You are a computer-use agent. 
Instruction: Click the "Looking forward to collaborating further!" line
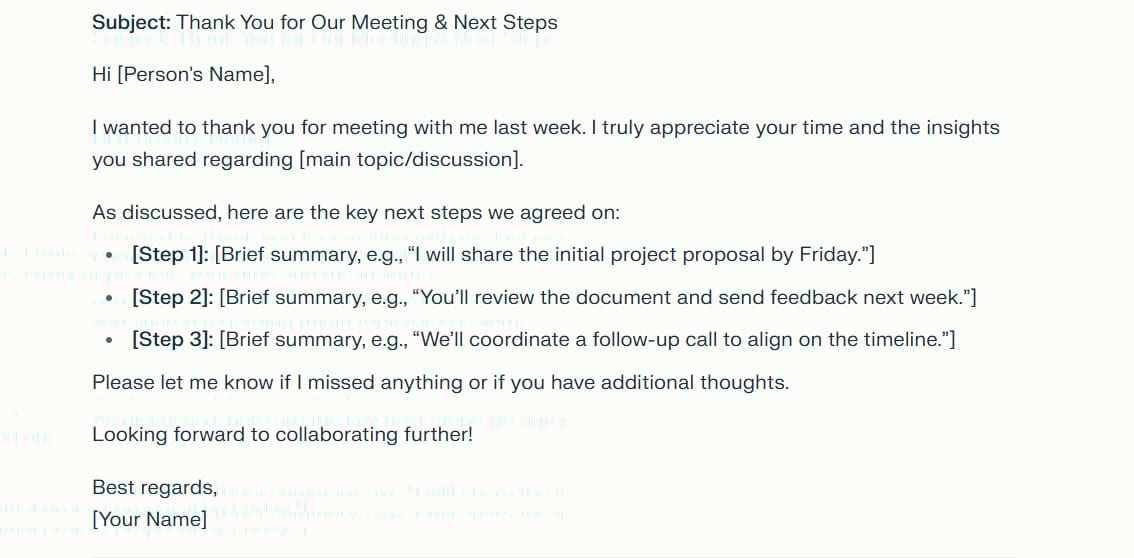282,435
